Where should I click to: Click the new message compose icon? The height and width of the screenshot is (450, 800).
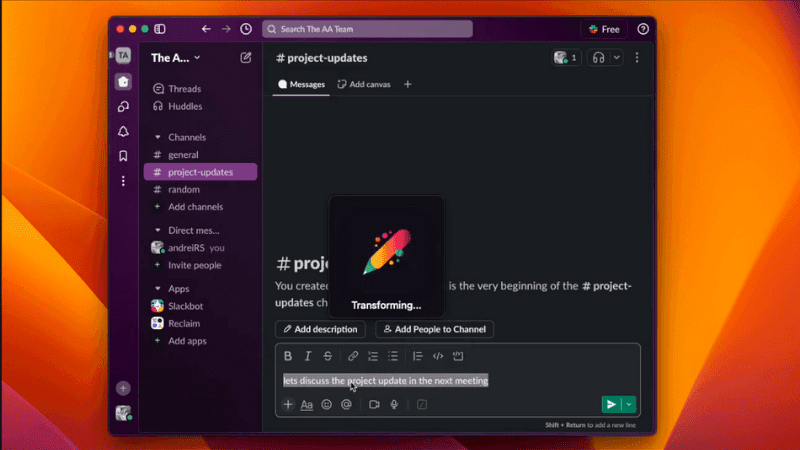tap(246, 58)
